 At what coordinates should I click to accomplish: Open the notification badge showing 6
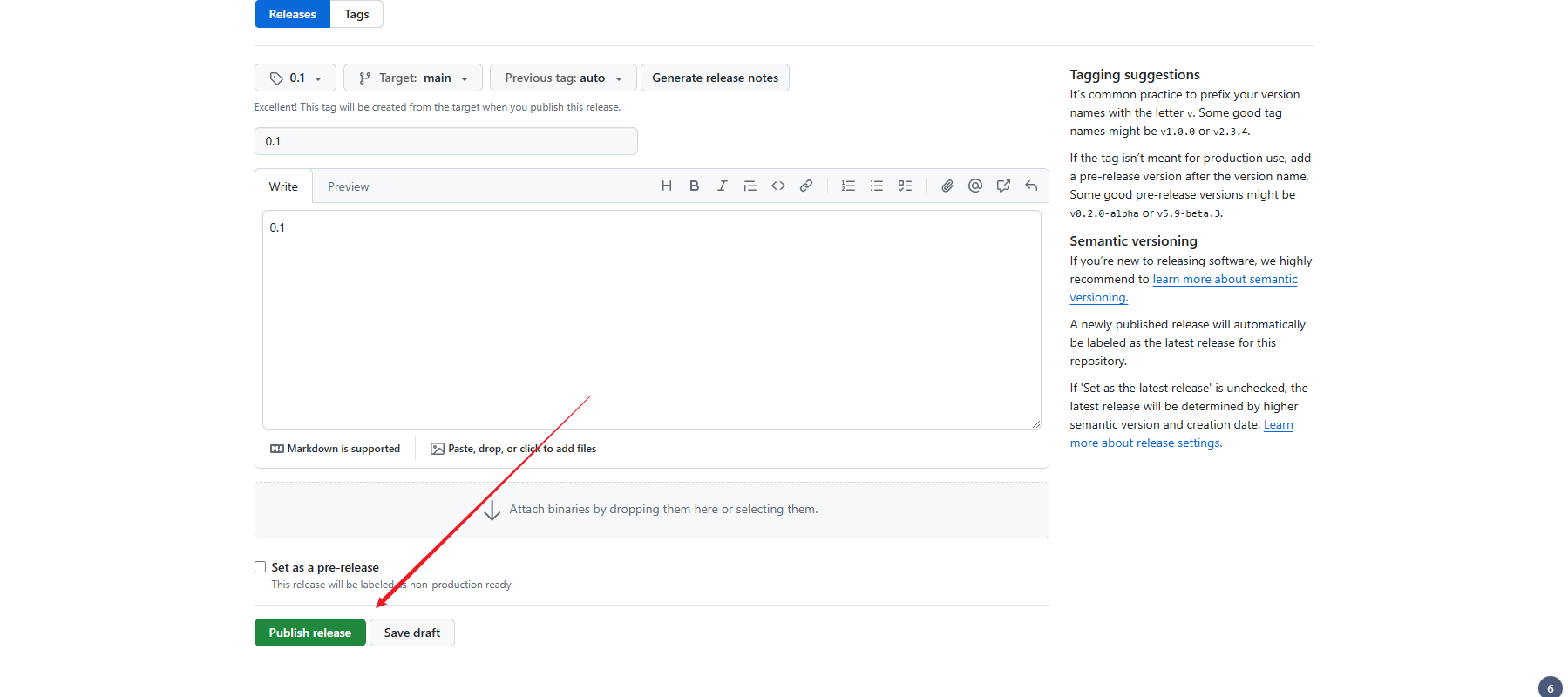pyautogui.click(x=1551, y=687)
